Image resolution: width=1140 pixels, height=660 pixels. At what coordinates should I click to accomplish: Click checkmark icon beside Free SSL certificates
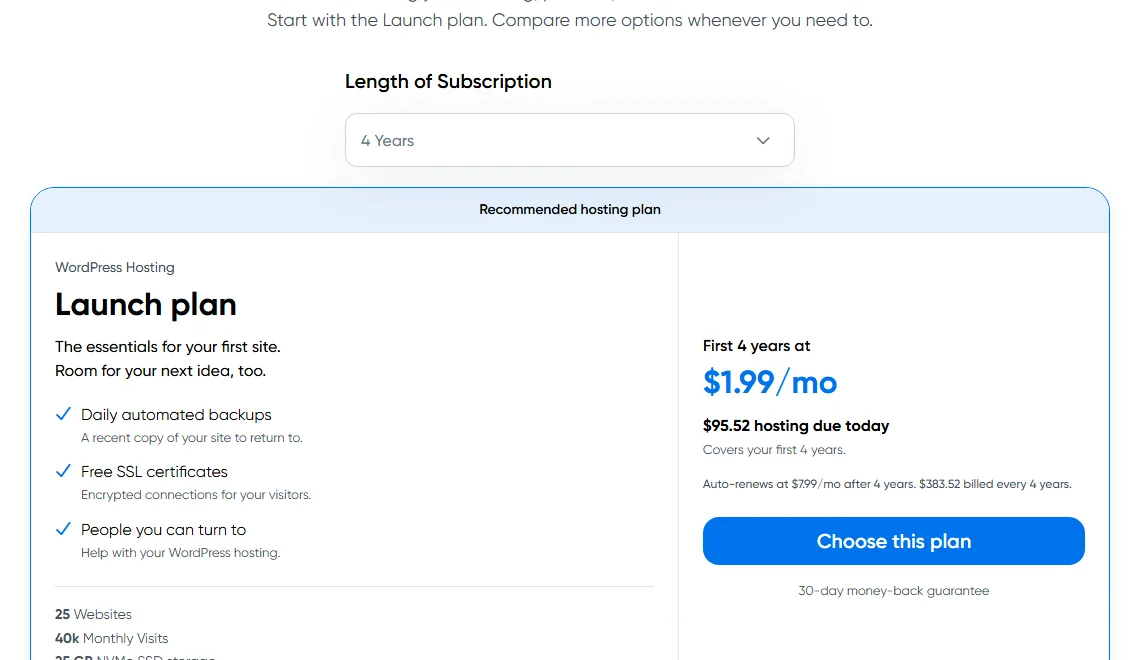coord(63,471)
